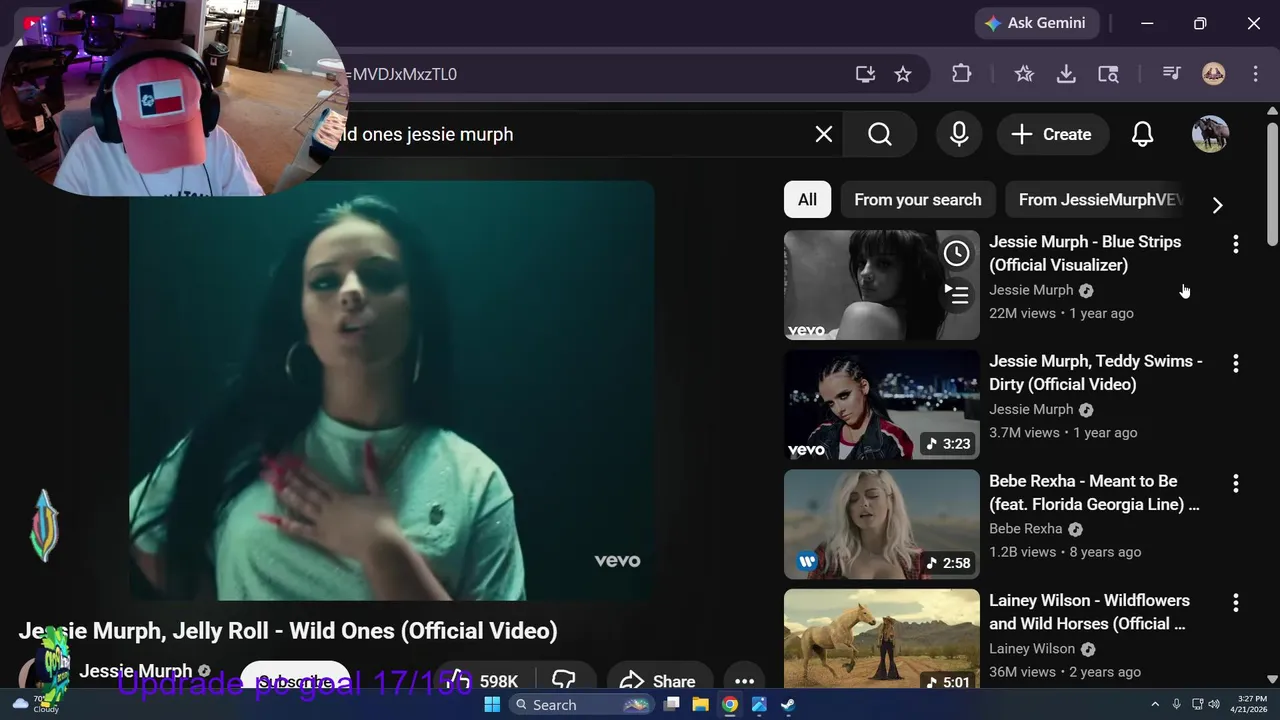Search with voice microphone button

959,134
